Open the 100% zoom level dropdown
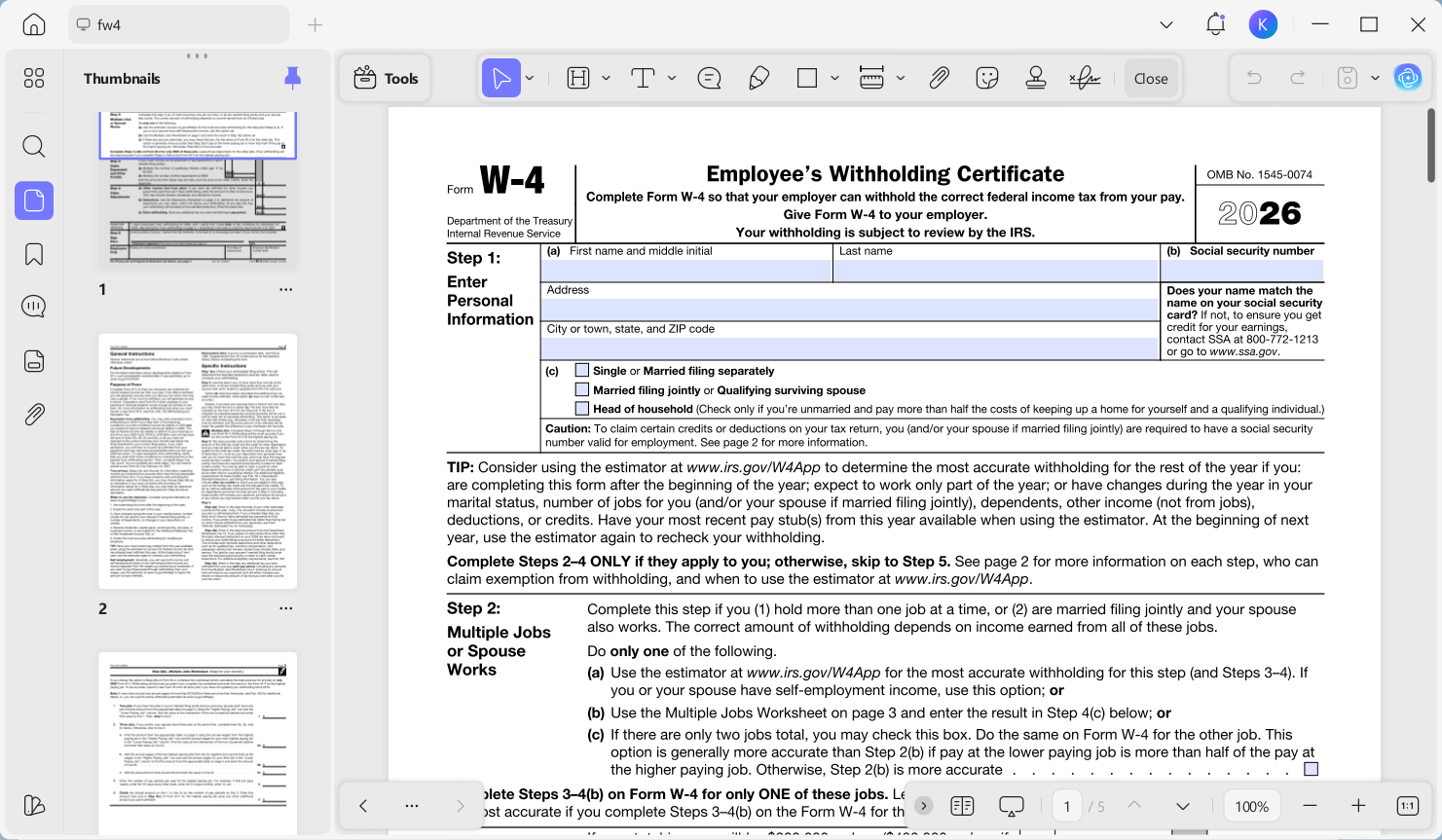 [x=1251, y=806]
